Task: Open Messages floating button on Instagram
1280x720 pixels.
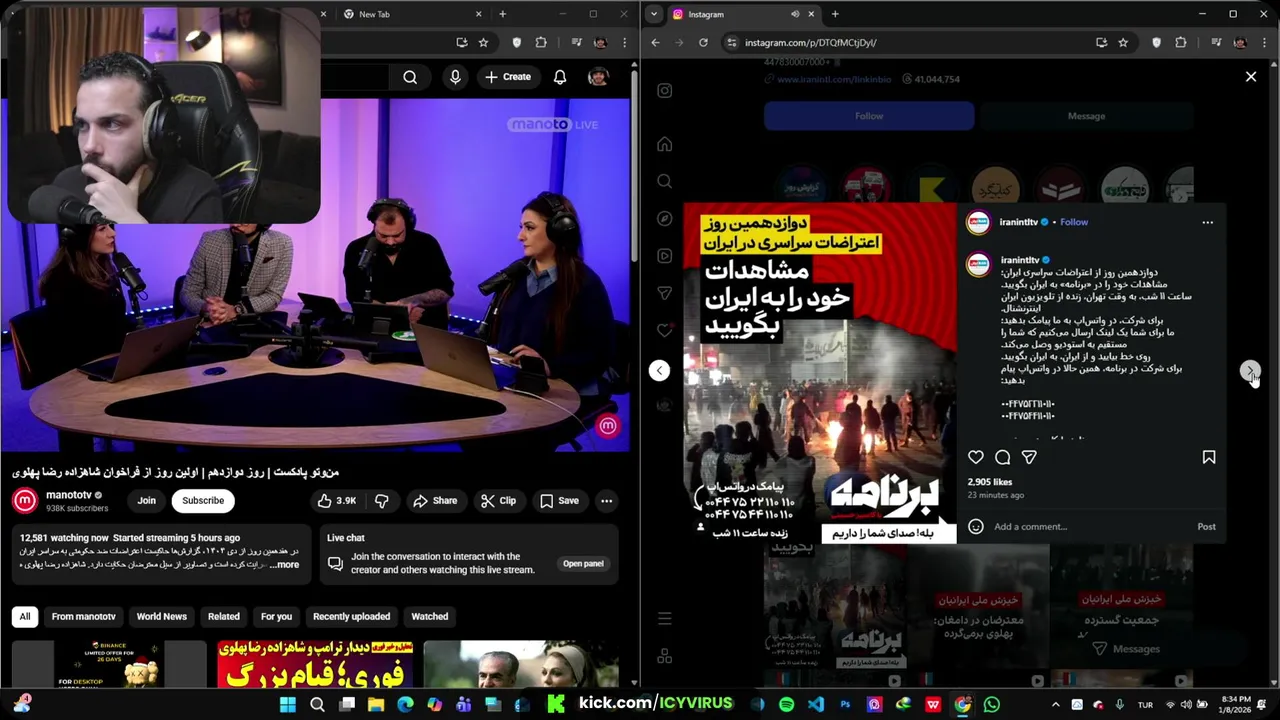Action: (x=1126, y=649)
